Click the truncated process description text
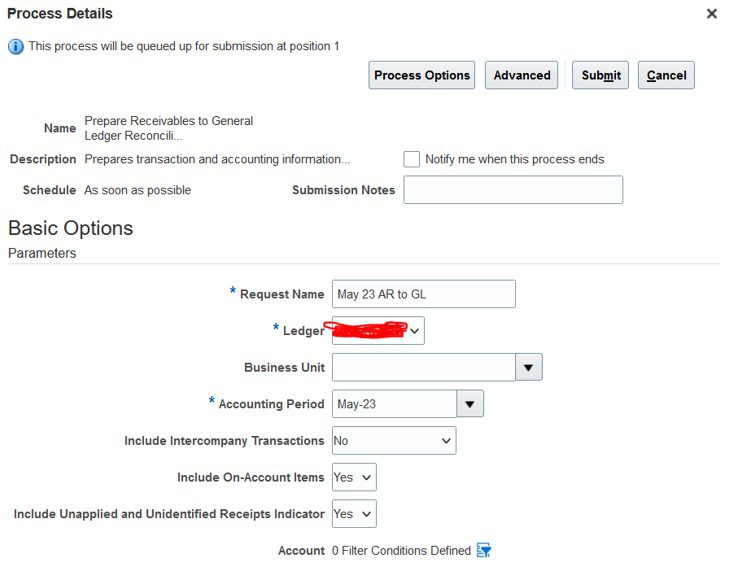Screen dimensions: 736x565 coord(217,159)
